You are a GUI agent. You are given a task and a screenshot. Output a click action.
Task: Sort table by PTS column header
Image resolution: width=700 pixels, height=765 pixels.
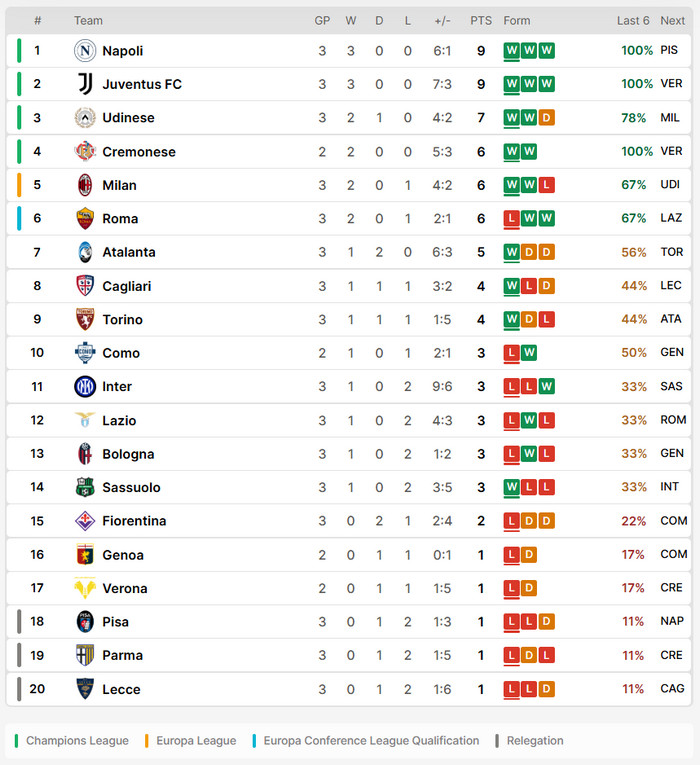point(481,21)
